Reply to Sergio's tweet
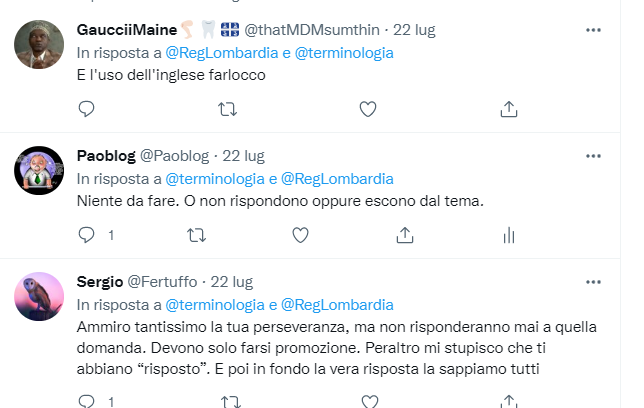 click(86, 402)
